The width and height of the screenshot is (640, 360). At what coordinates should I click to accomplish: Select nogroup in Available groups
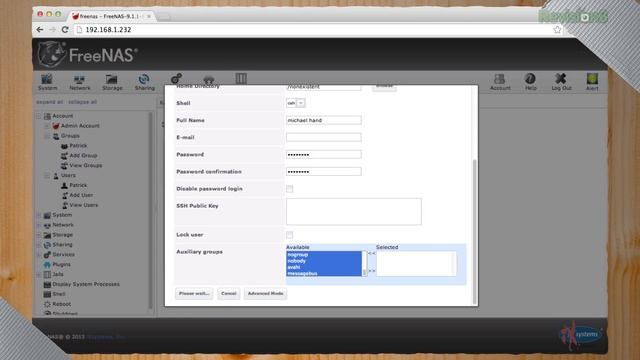(x=324, y=255)
